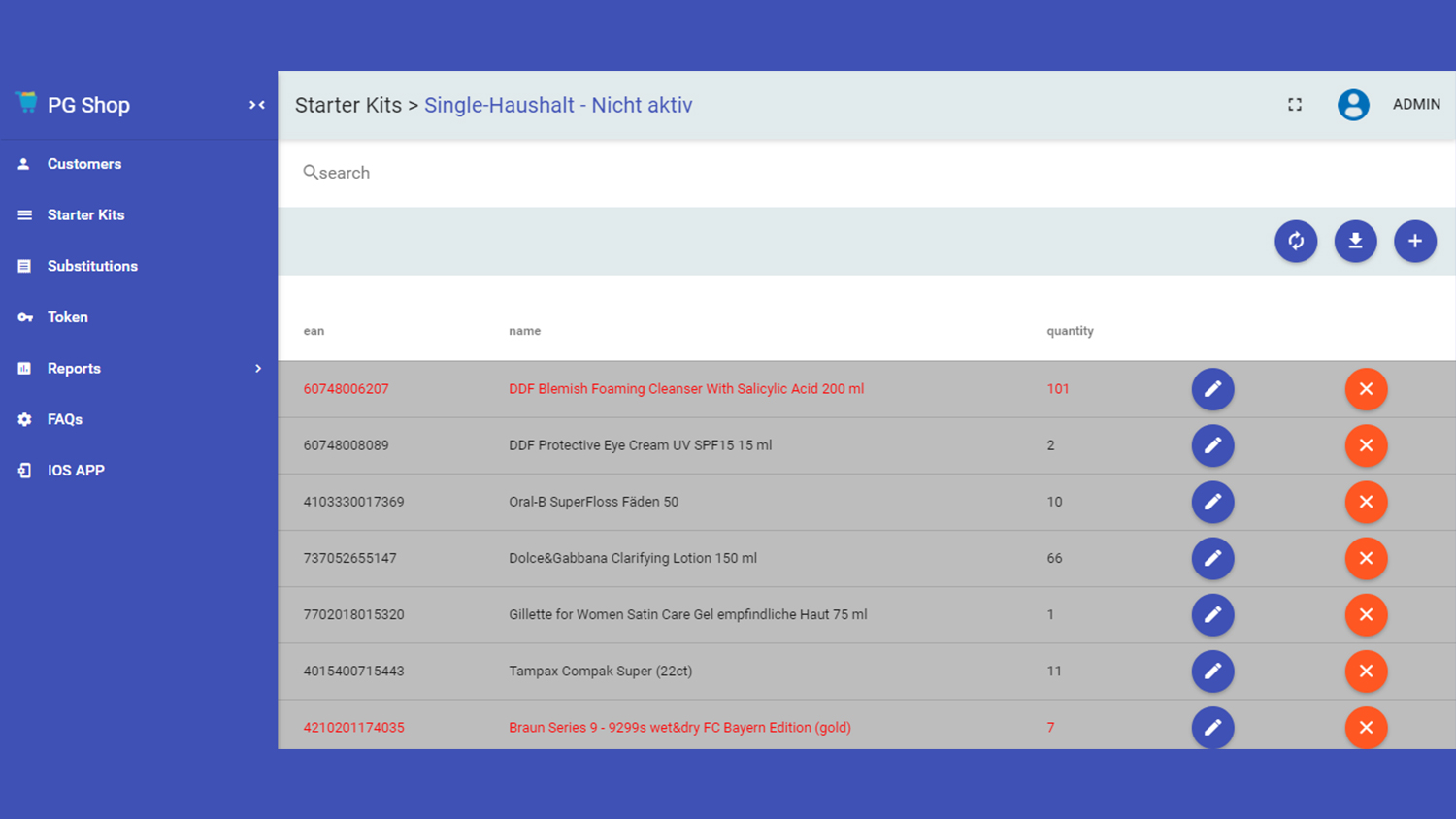The image size is (1456, 819).
Task: Delete DDF Protective Eye Cream row
Action: coord(1366,445)
